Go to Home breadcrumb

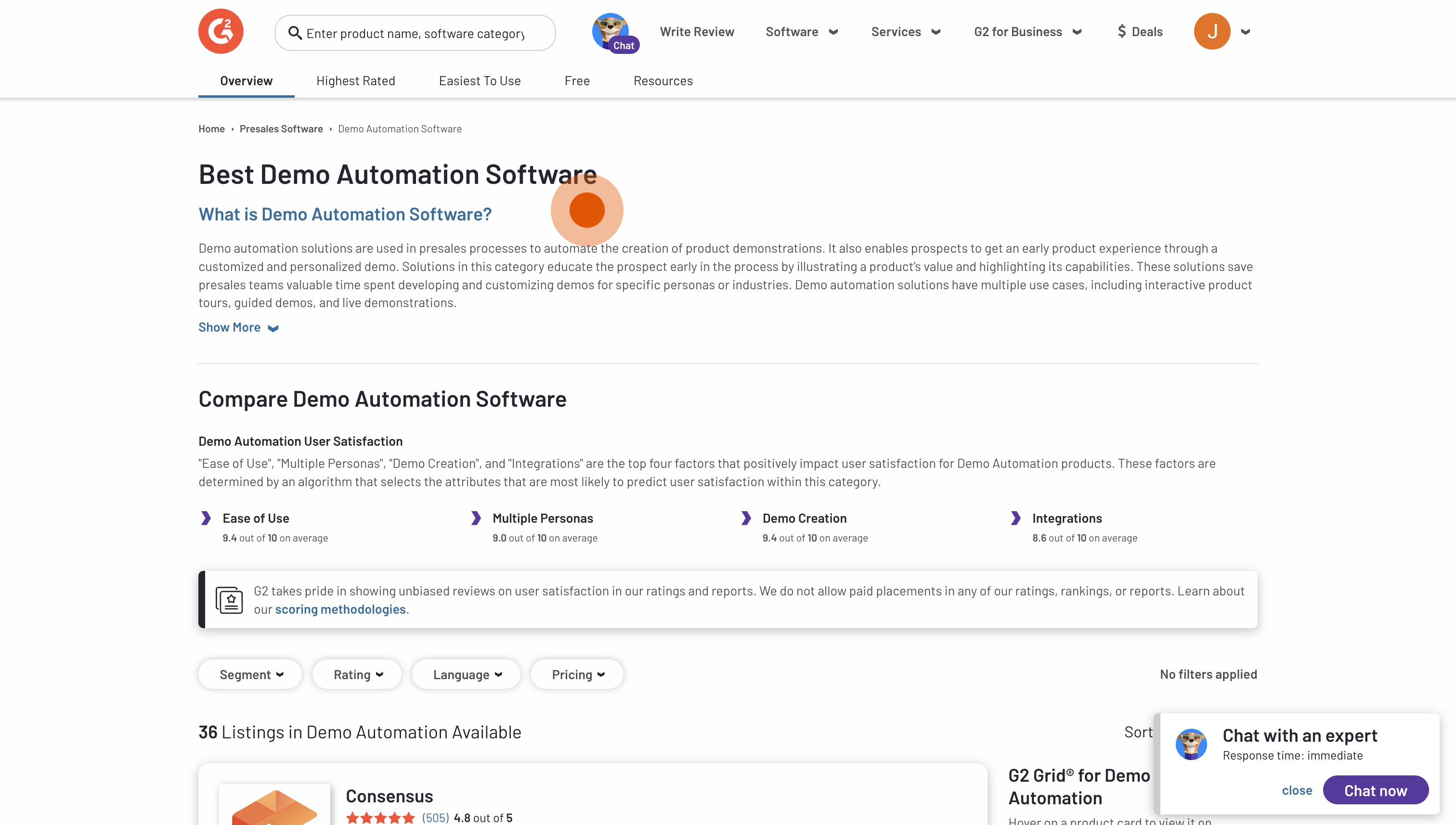point(211,129)
